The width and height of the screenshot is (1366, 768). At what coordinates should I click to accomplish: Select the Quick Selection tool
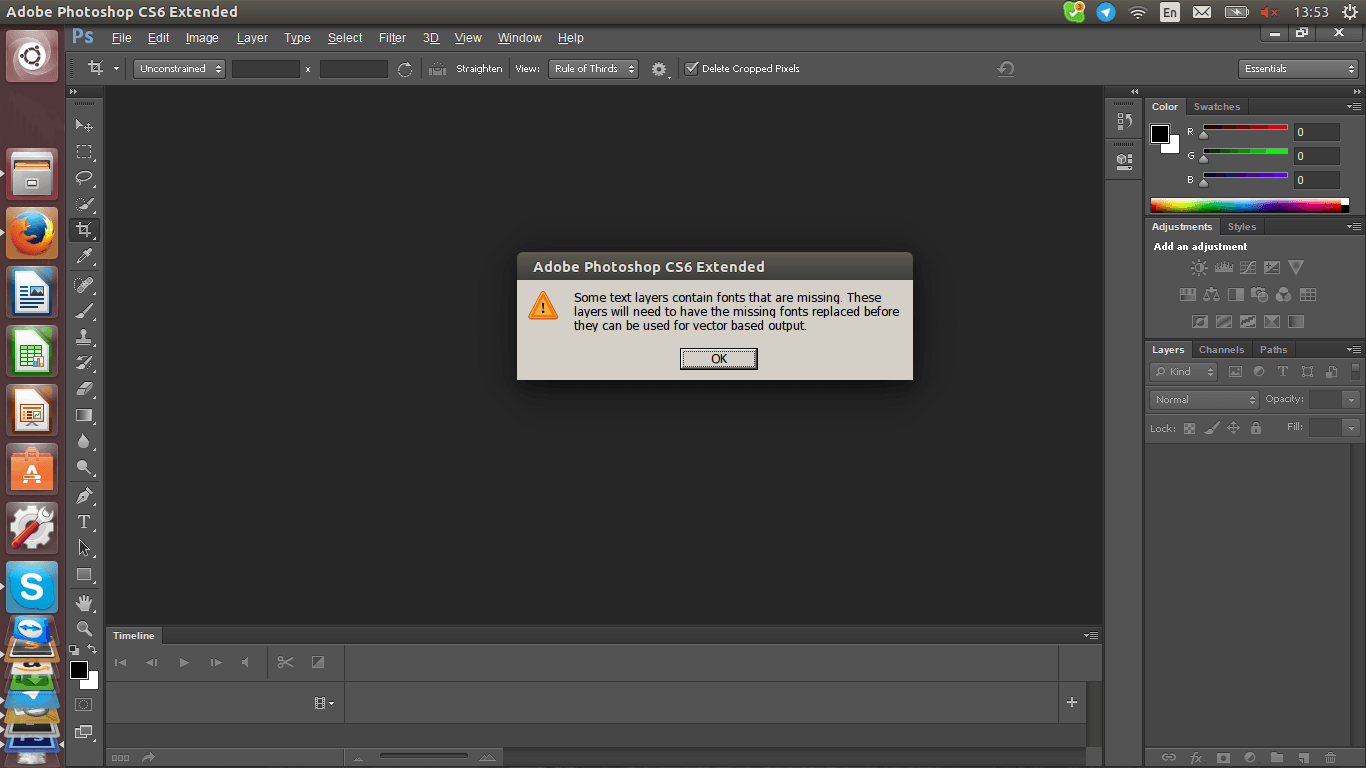pos(85,204)
